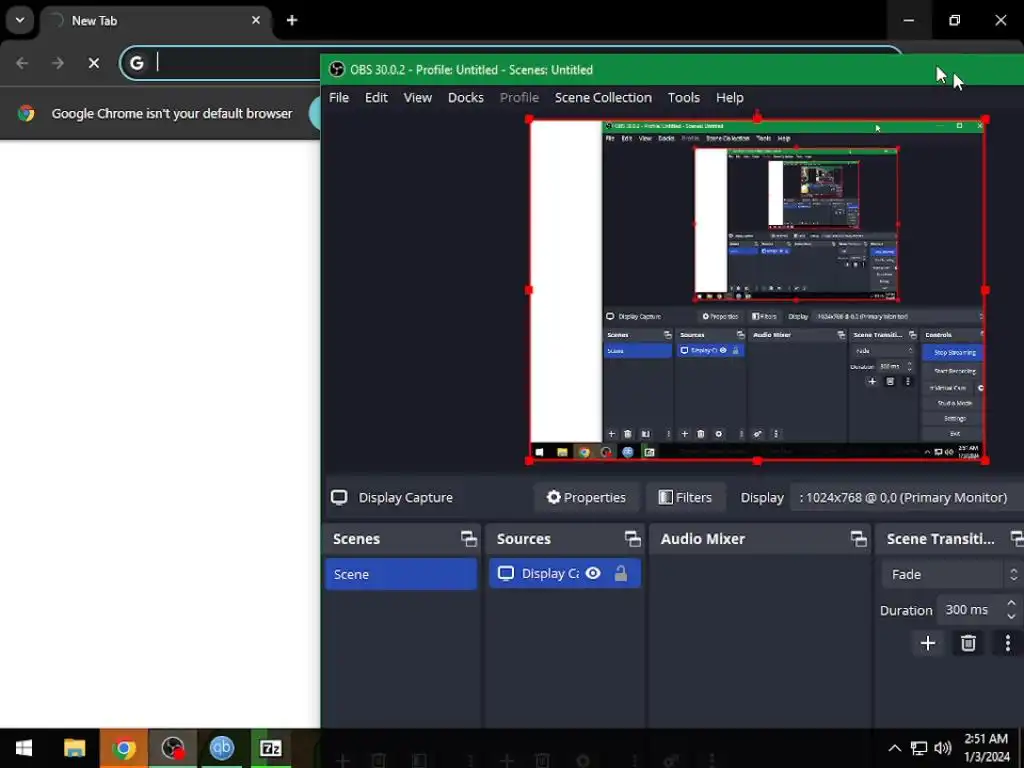Click the OBS Studio taskbar icon

(x=172, y=748)
